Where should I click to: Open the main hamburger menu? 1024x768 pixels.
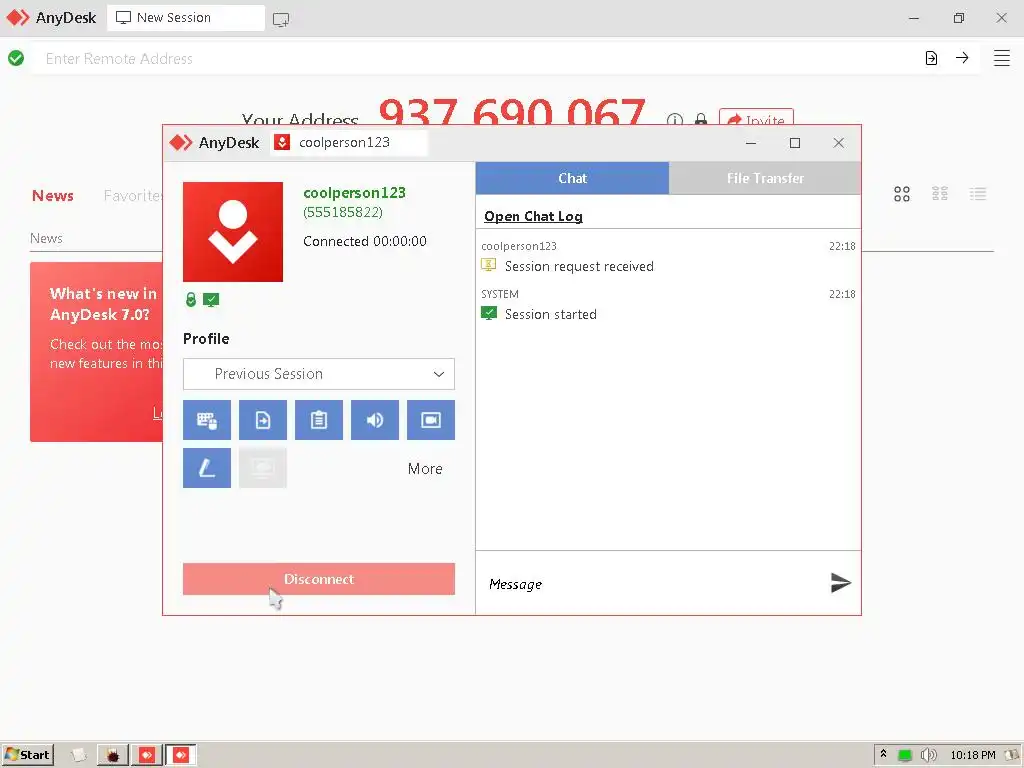coord(1002,58)
